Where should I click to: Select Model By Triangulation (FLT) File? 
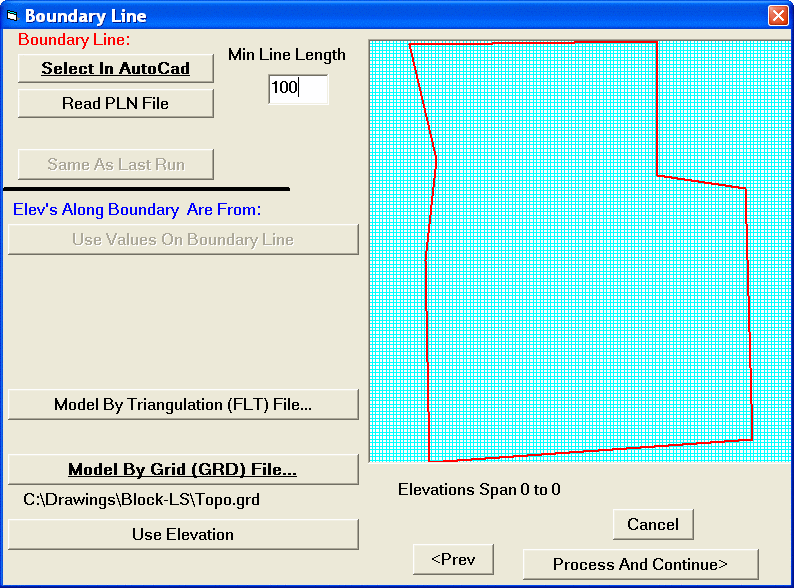[x=183, y=404]
